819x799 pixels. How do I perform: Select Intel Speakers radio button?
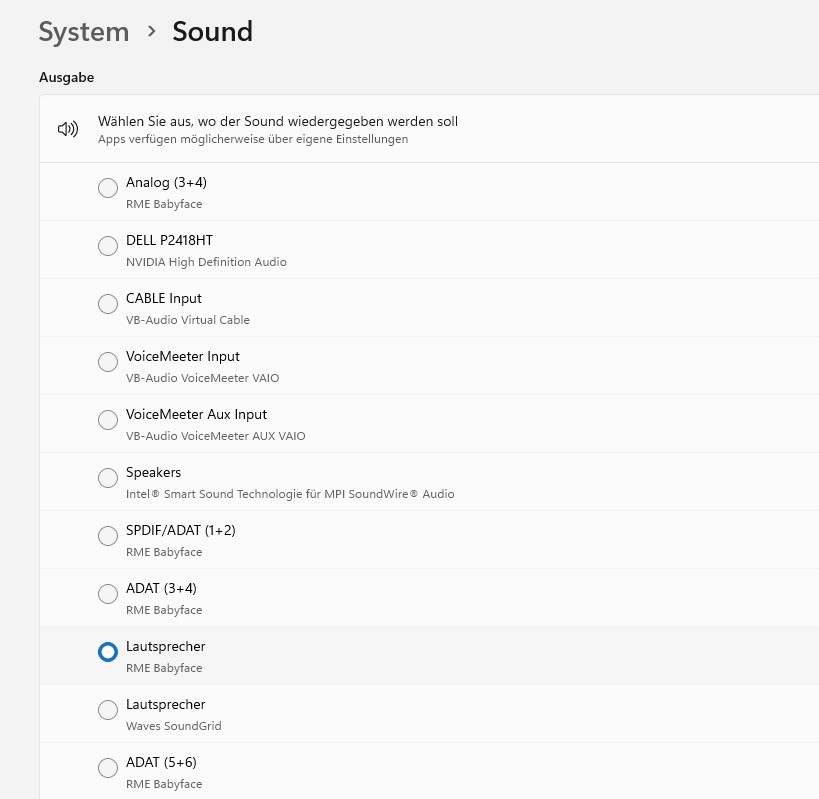pos(108,478)
